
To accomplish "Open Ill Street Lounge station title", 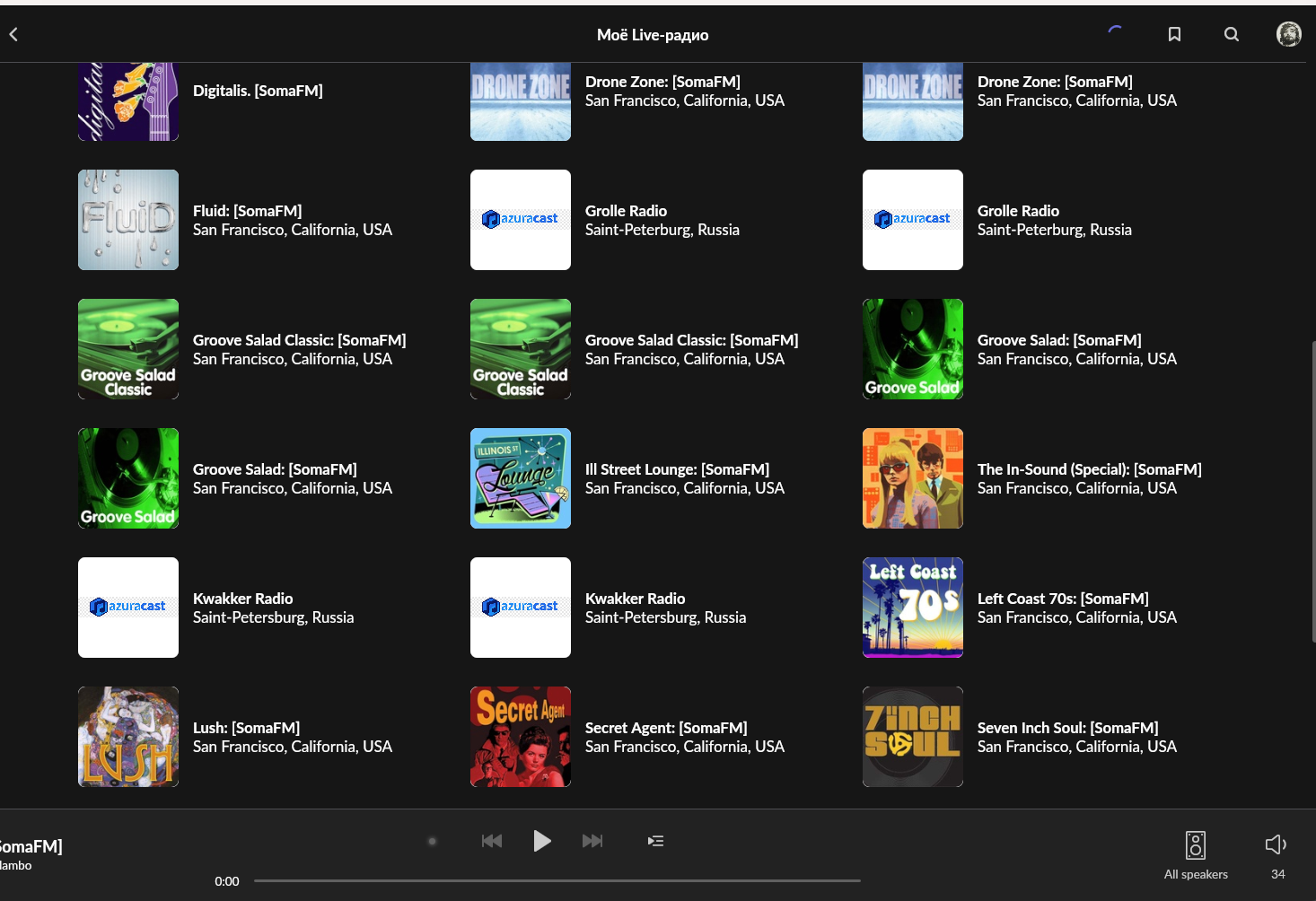I will click(x=677, y=469).
